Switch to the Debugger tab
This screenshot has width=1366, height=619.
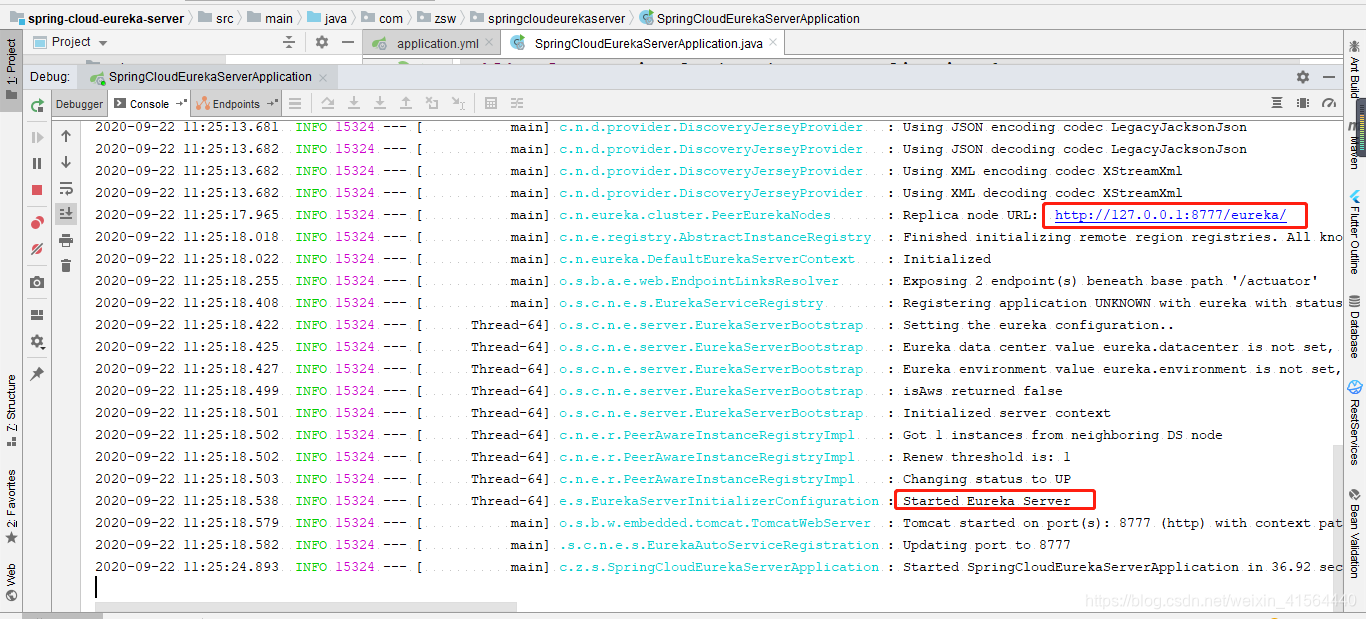click(x=79, y=103)
